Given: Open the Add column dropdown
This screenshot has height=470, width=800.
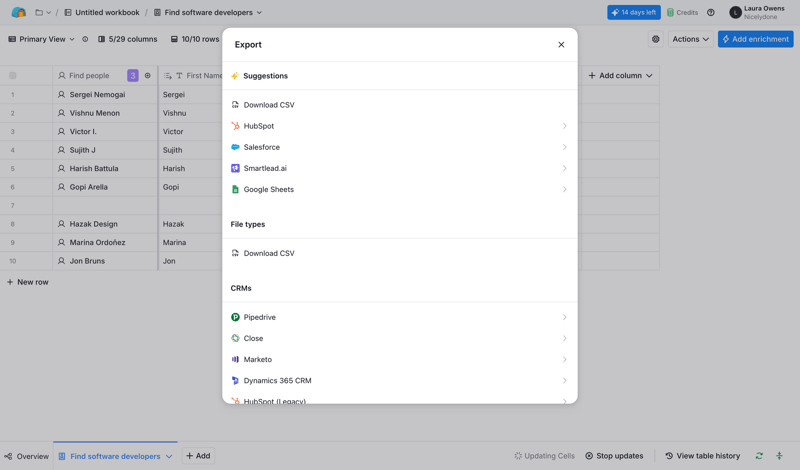Looking at the screenshot, I should [x=620, y=76].
